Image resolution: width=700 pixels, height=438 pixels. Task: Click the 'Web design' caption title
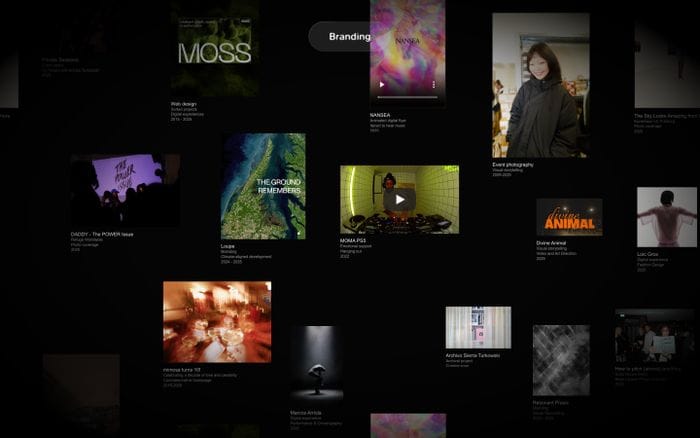click(x=183, y=104)
